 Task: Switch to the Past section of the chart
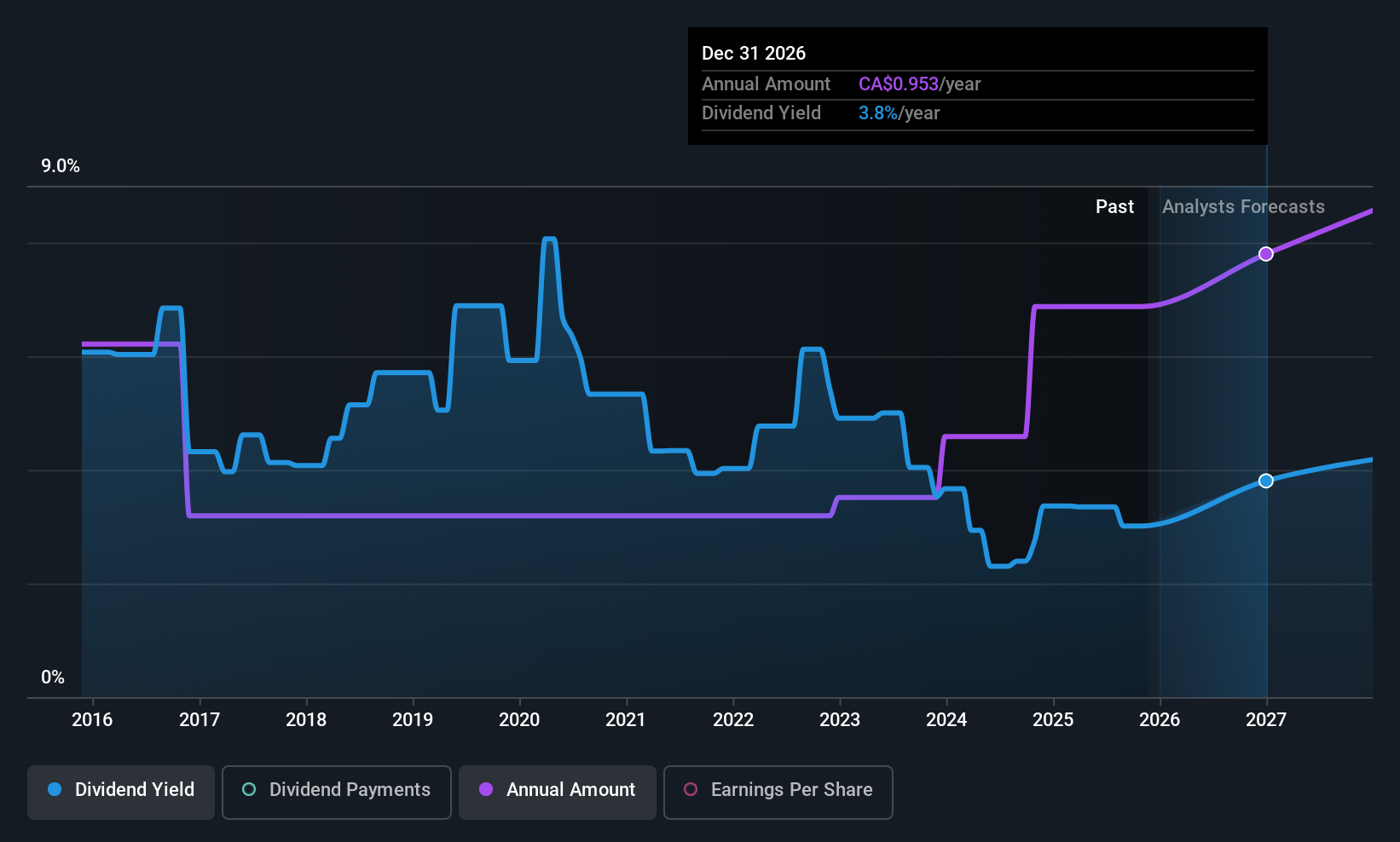pos(1114,206)
